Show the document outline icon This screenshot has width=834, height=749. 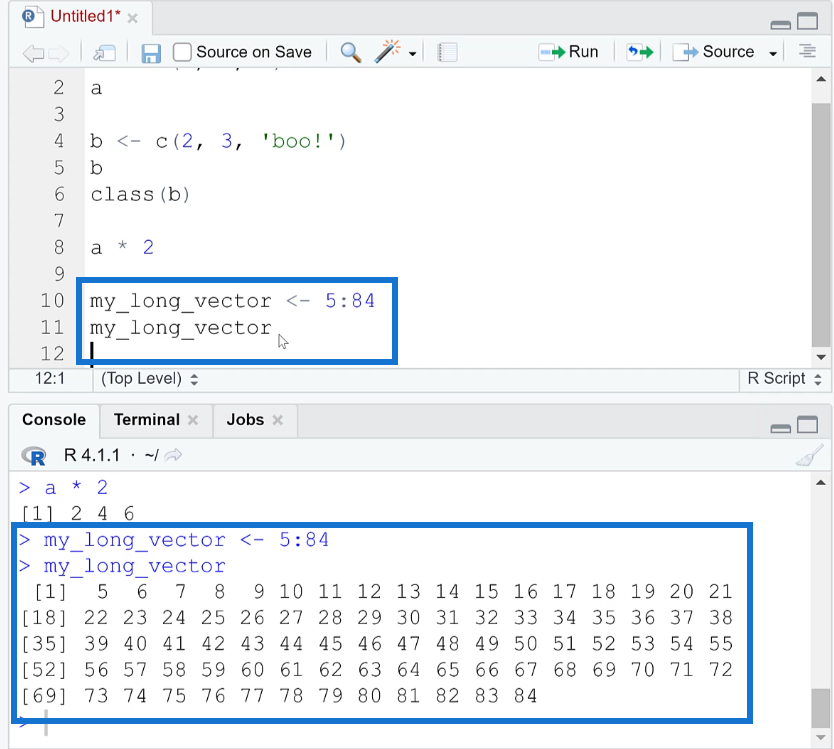click(807, 52)
